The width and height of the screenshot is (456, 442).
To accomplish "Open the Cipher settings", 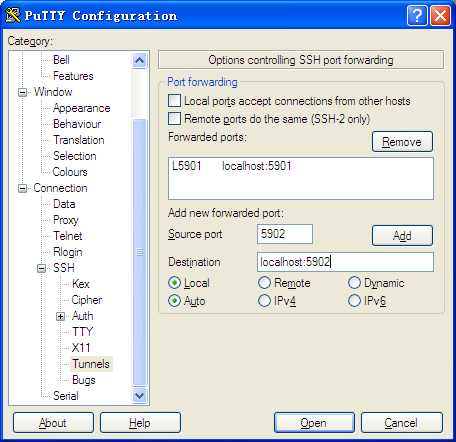I will pos(87,300).
